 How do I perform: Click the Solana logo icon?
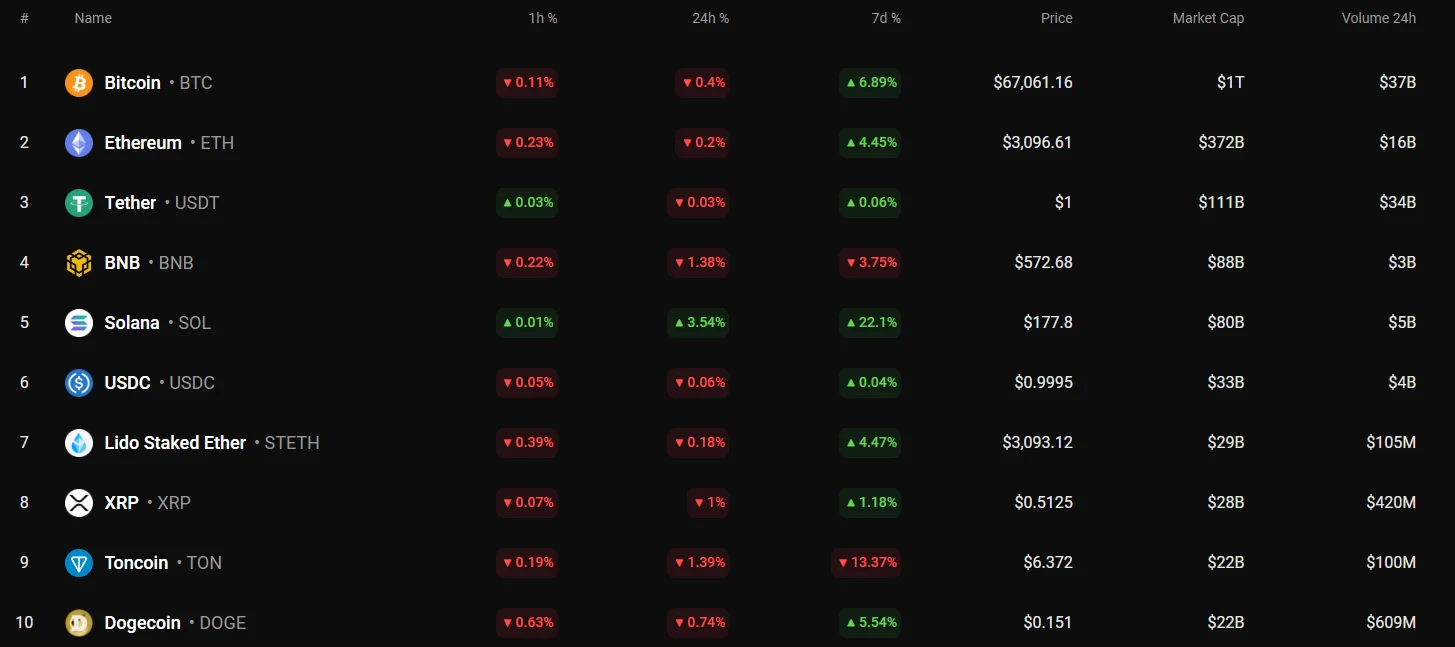point(79,323)
